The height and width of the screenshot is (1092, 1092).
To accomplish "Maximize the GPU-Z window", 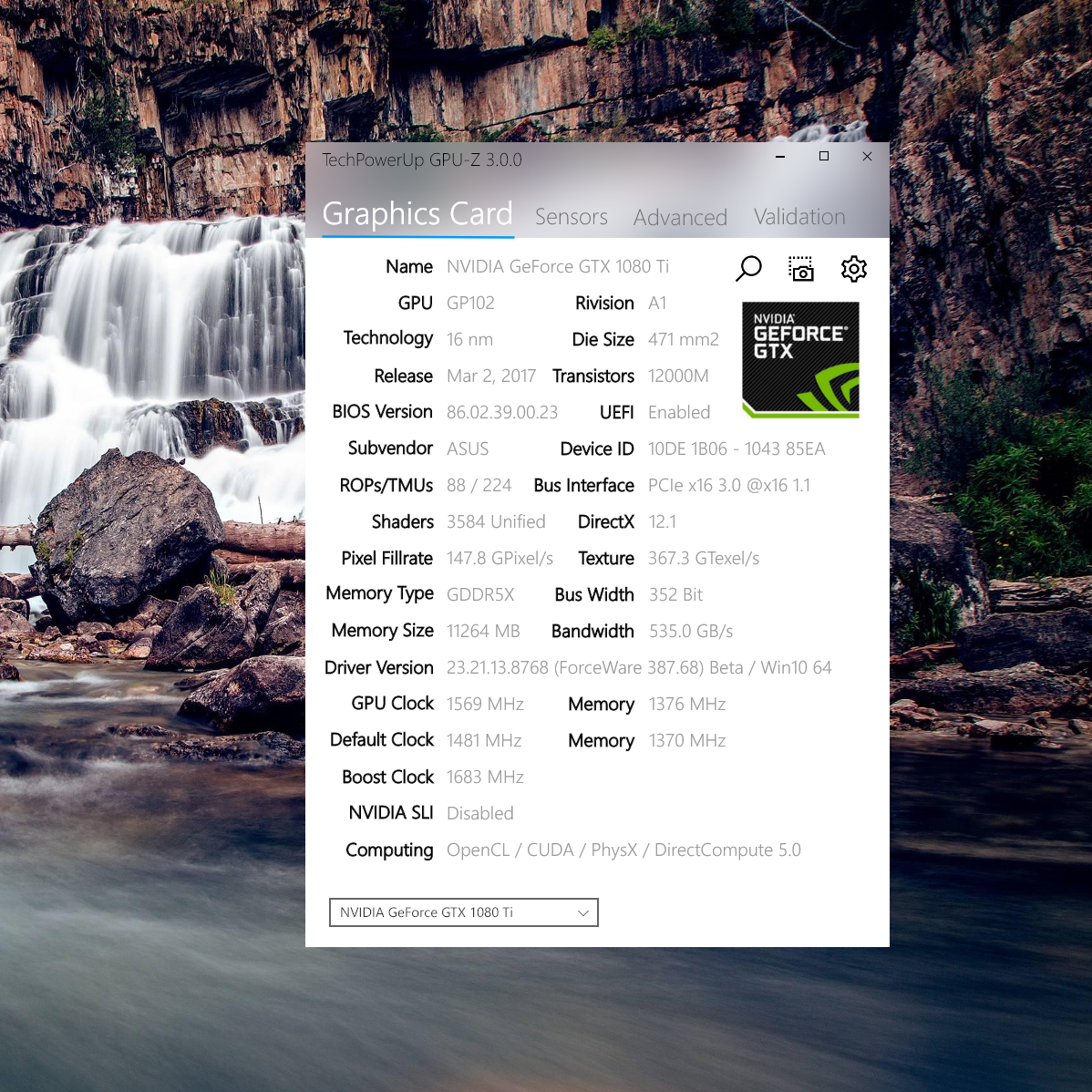I will point(824,157).
